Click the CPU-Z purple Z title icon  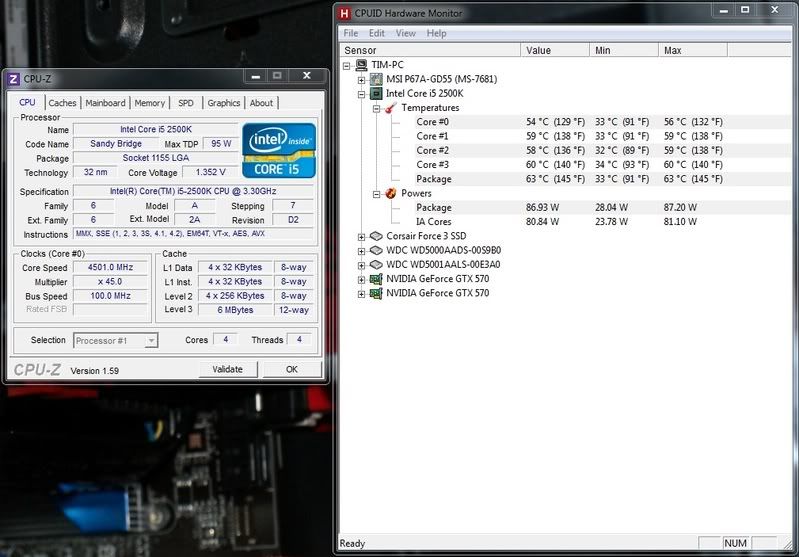point(14,79)
